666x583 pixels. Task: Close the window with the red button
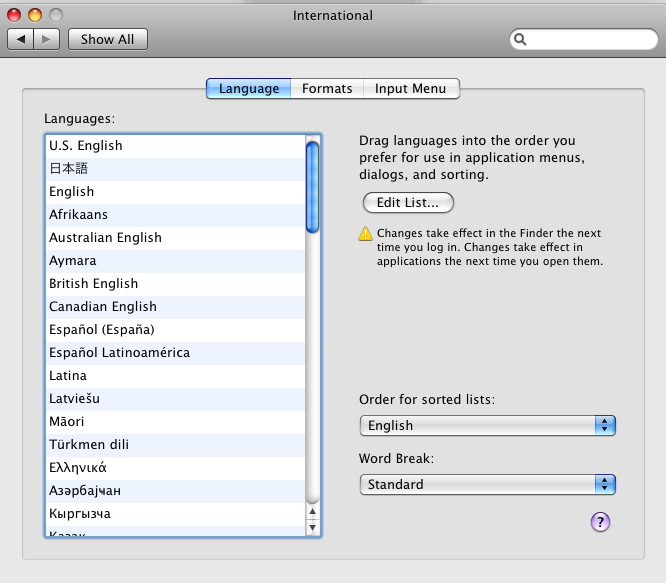point(14,15)
